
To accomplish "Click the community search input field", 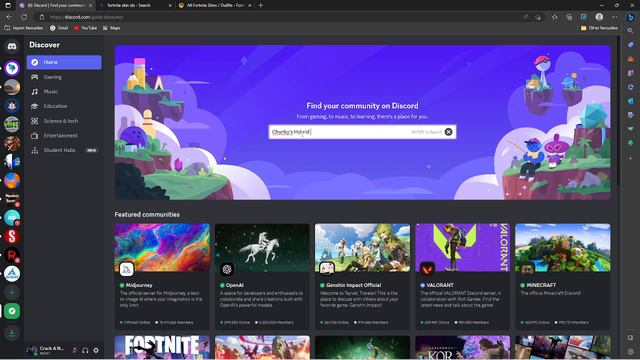I will pyautogui.click(x=362, y=132).
